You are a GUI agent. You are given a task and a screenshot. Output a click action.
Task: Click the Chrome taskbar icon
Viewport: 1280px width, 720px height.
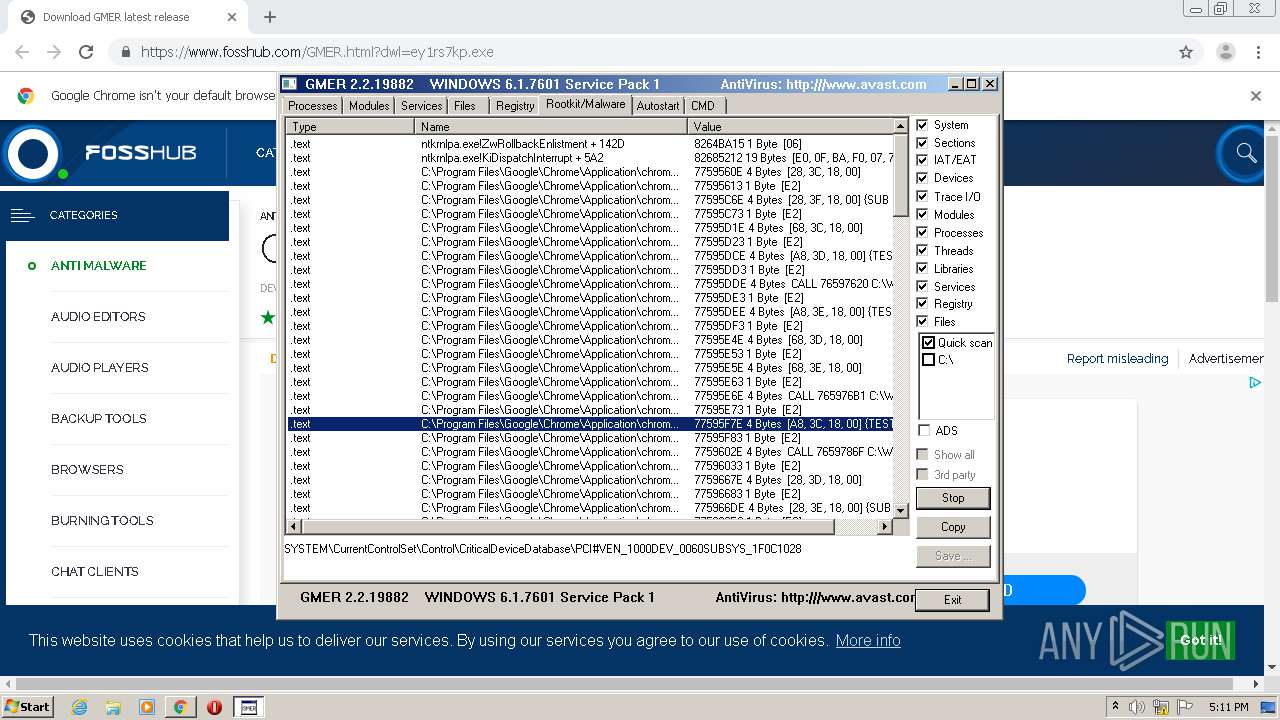point(180,707)
